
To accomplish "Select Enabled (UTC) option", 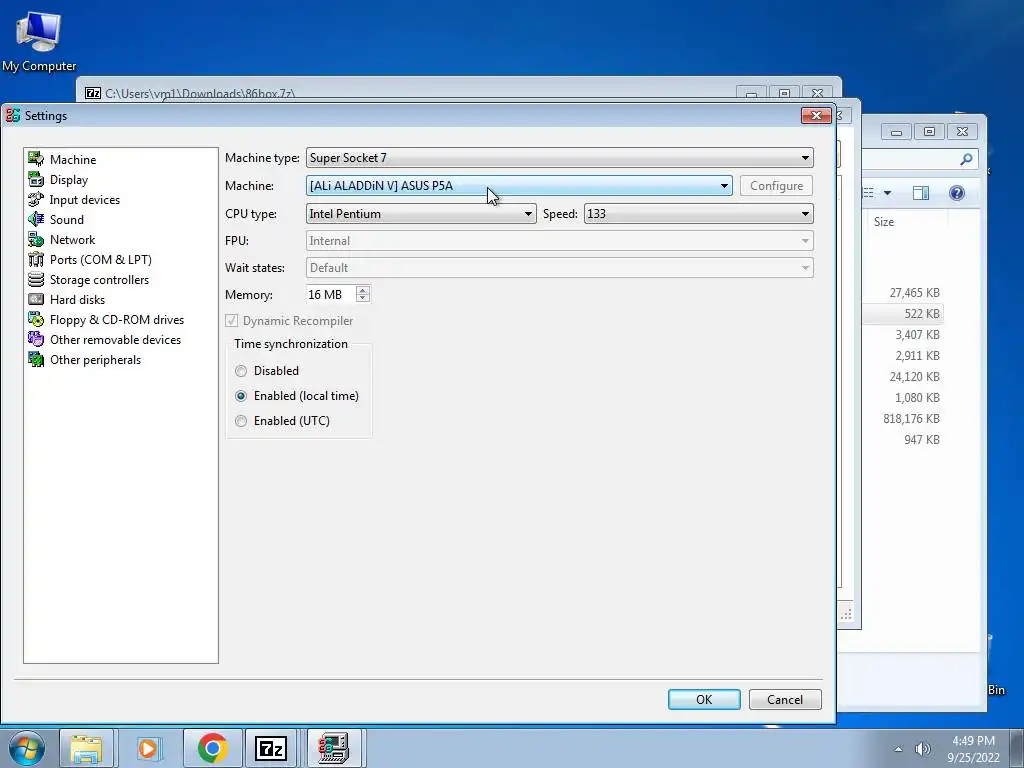I will (241, 421).
